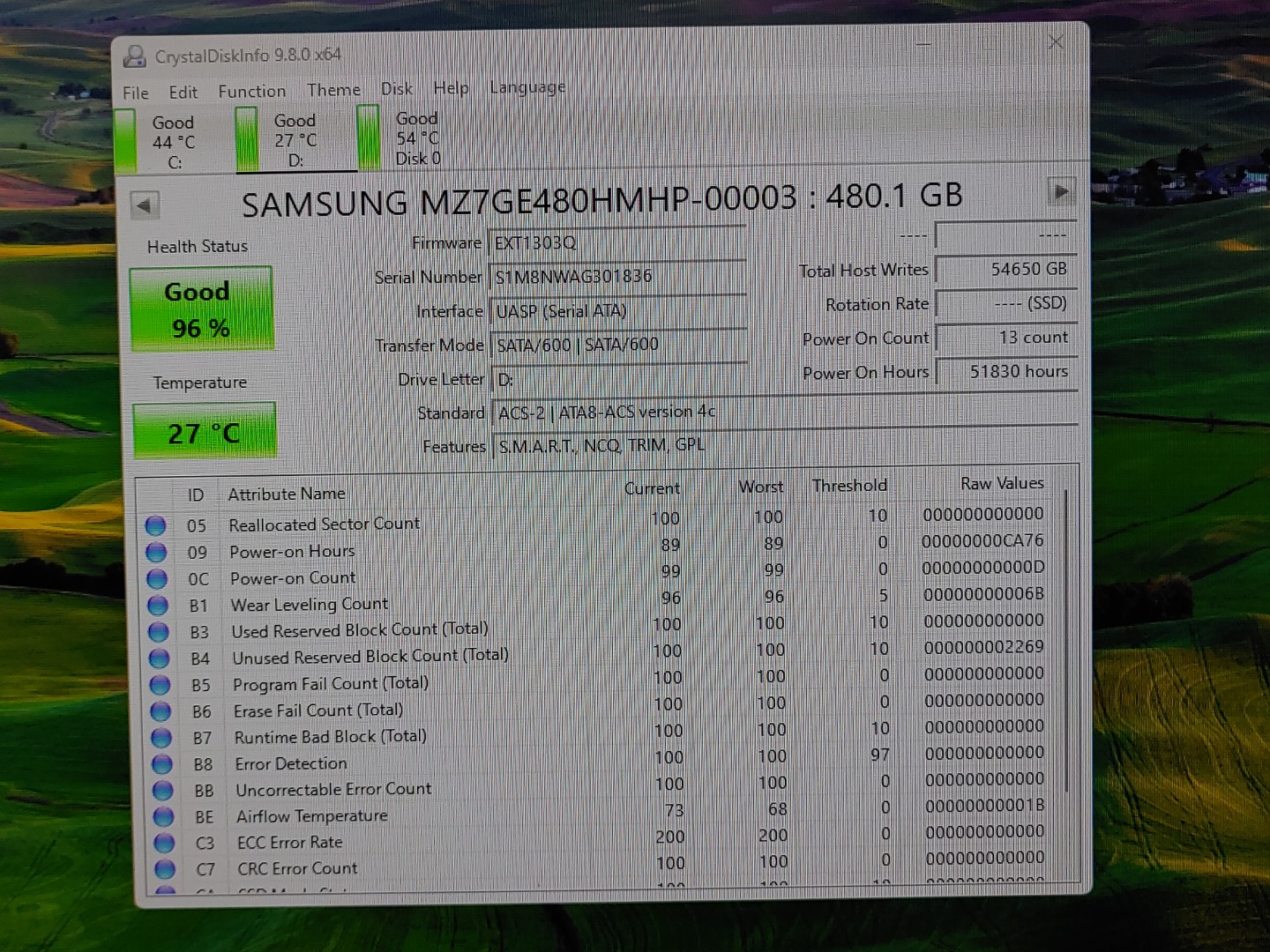The width and height of the screenshot is (1270, 952).
Task: Click the Good 96 % health status button
Action: (x=201, y=309)
